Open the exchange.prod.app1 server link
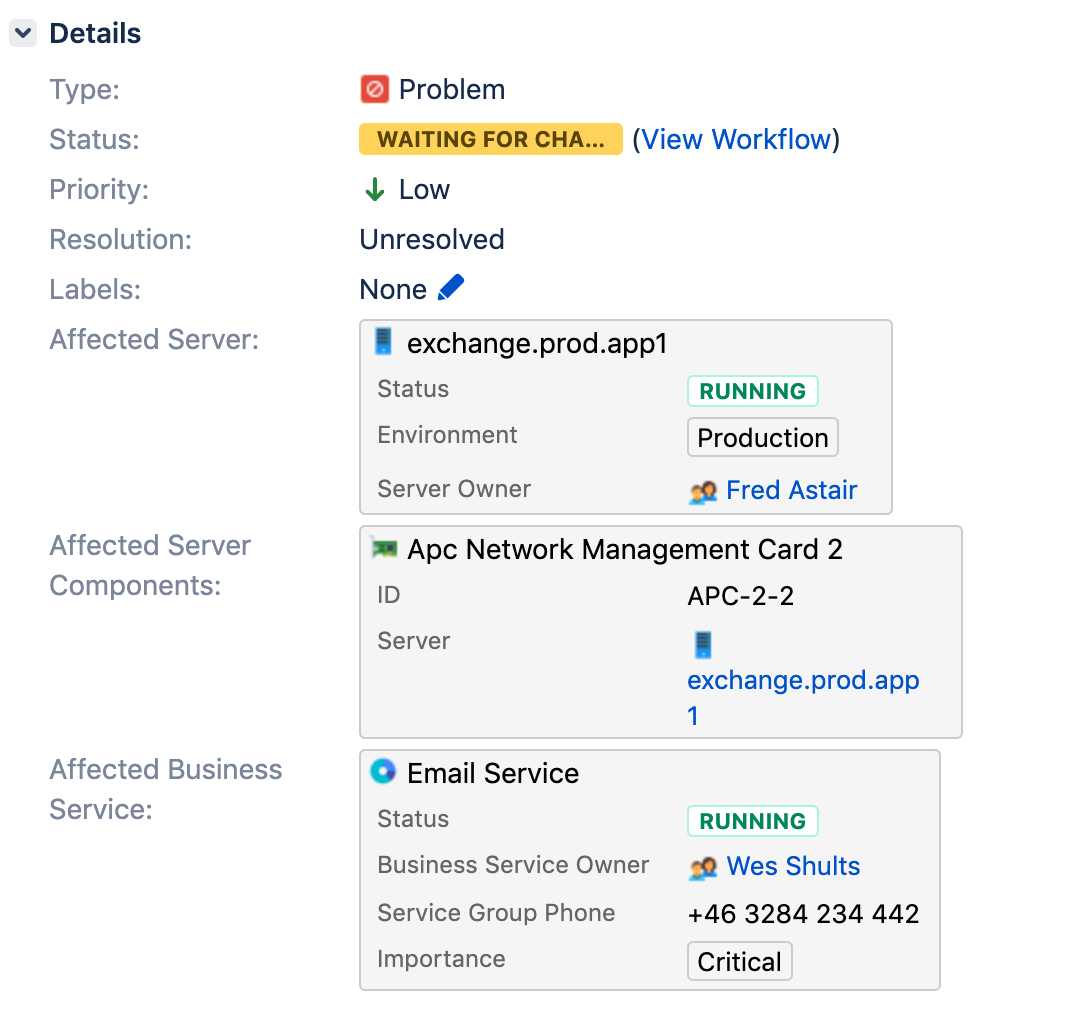This screenshot has width=1073, height=1015. click(803, 682)
